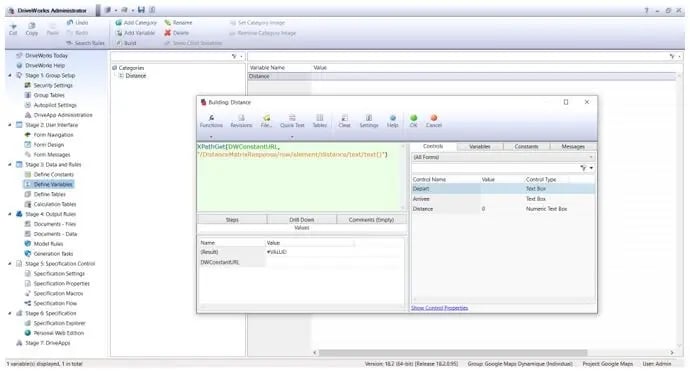Click the horizontal scrollbar at bottom
This screenshot has width=690, height=375.
(x=453, y=353)
